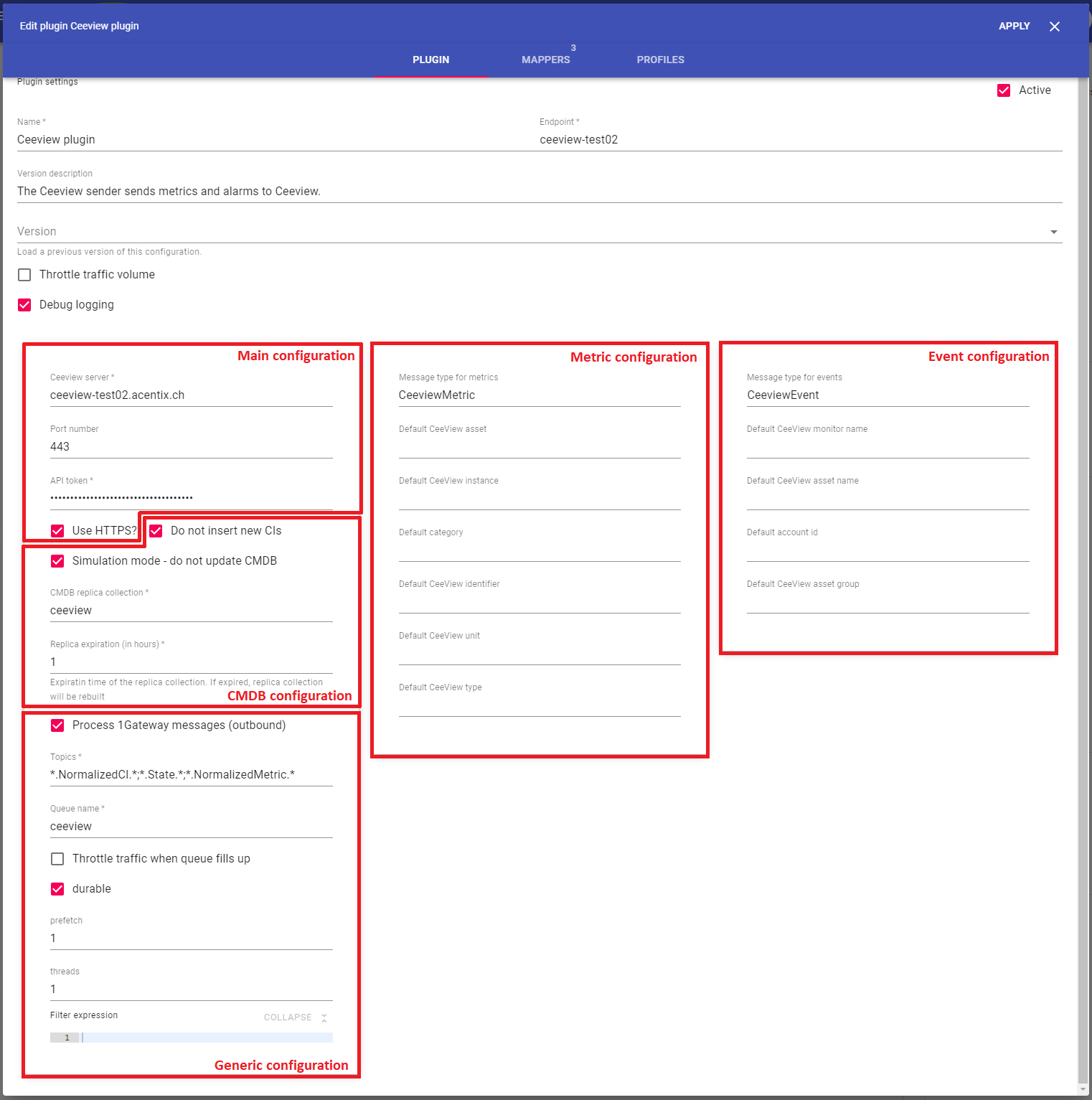Image resolution: width=1092 pixels, height=1100 pixels.
Task: Open the PLUGIN tab
Action: tap(430, 60)
